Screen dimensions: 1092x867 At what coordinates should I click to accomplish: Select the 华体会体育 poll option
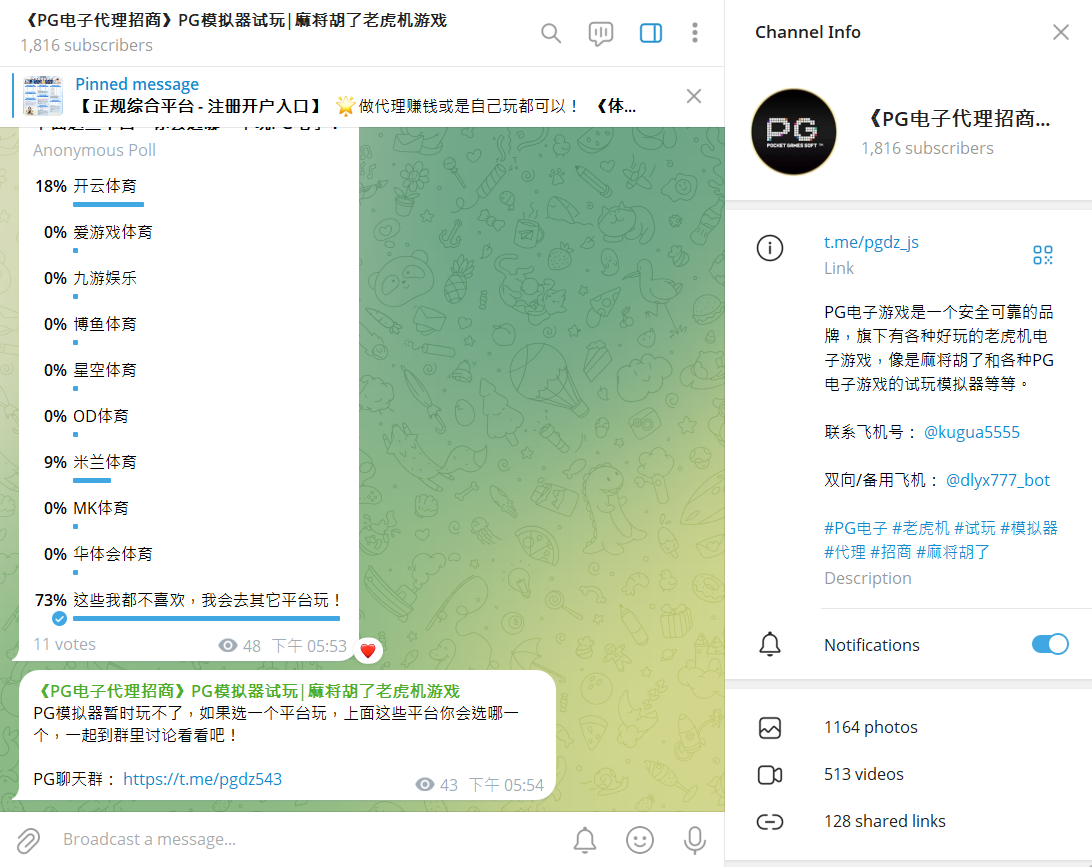tap(189, 559)
